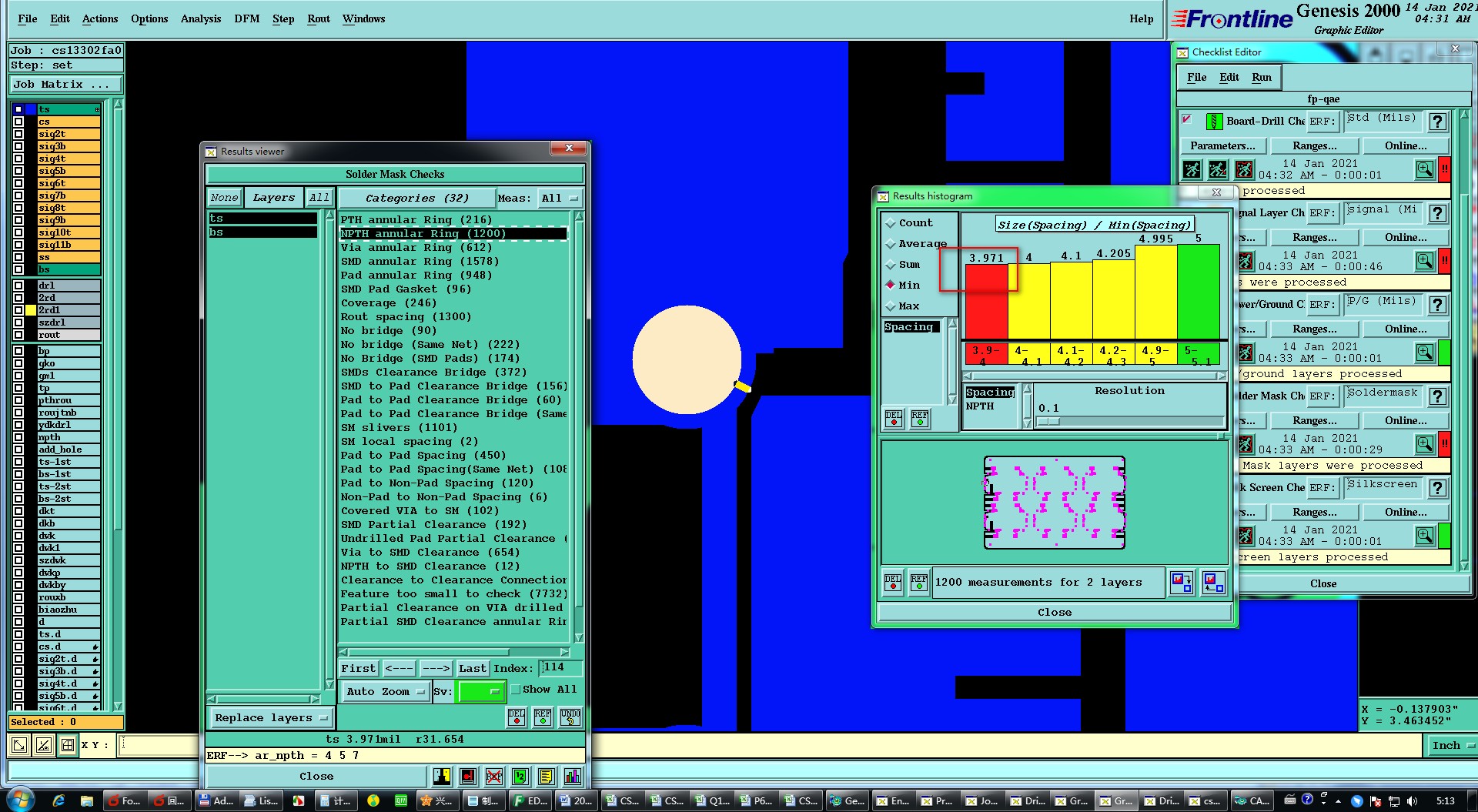Click the board thumbnail in histogram window
Image resolution: width=1478 pixels, height=812 pixels.
coord(1054,503)
